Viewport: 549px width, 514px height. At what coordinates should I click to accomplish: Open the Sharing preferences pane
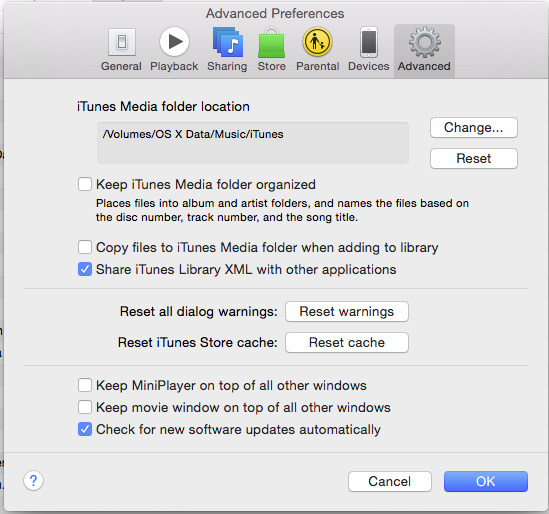(x=227, y=50)
